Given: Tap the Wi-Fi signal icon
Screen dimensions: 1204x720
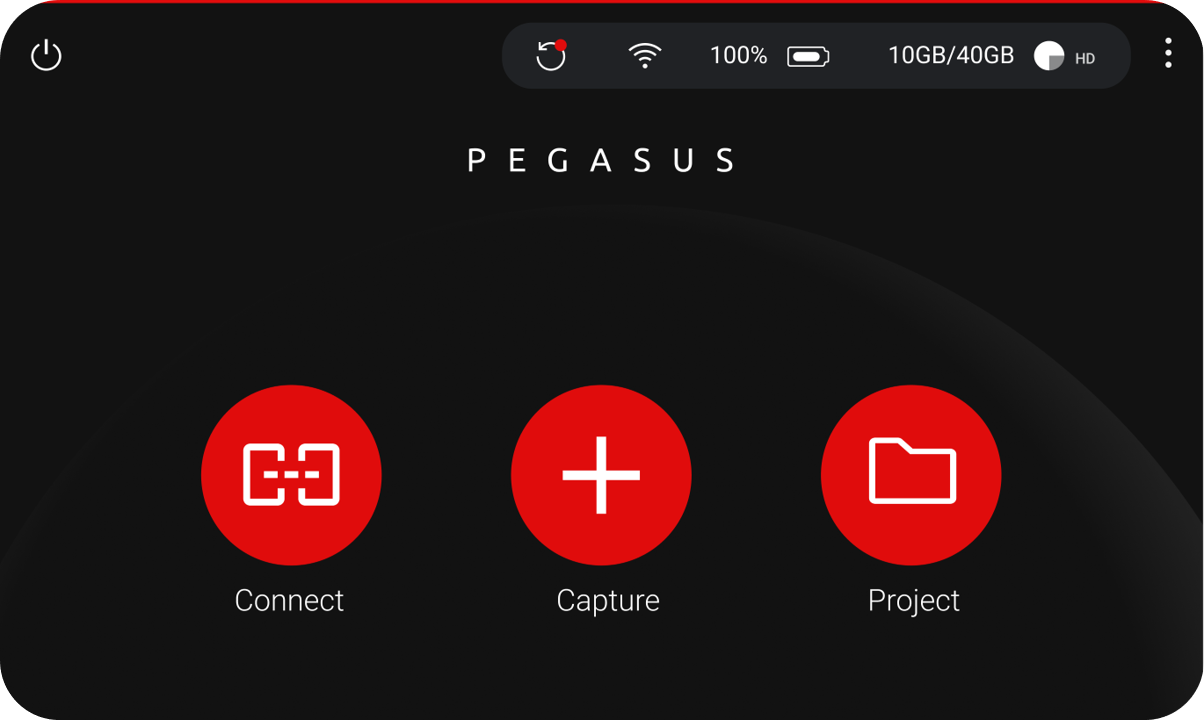Looking at the screenshot, I should click(645, 55).
